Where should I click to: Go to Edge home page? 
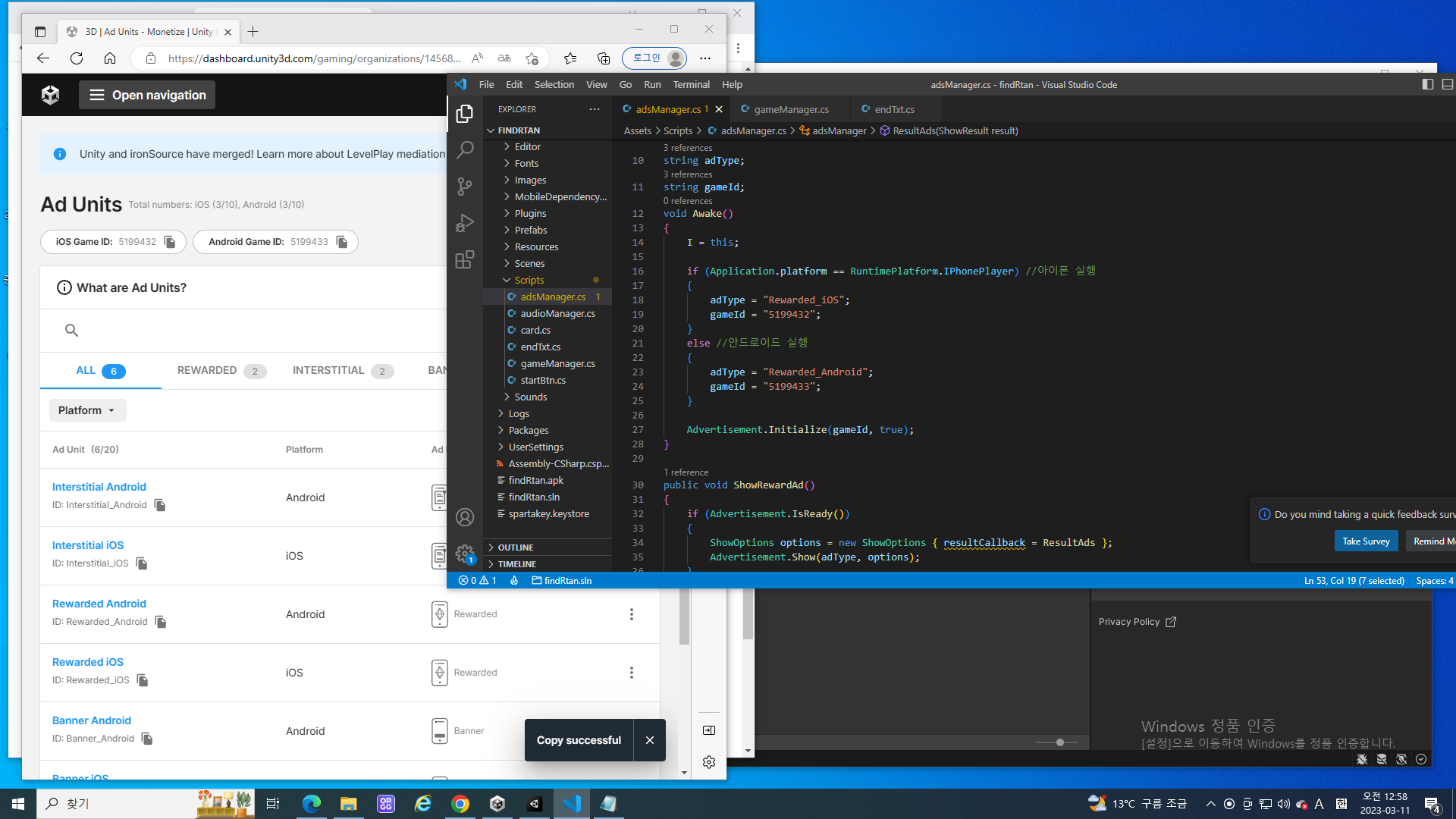pos(110,58)
